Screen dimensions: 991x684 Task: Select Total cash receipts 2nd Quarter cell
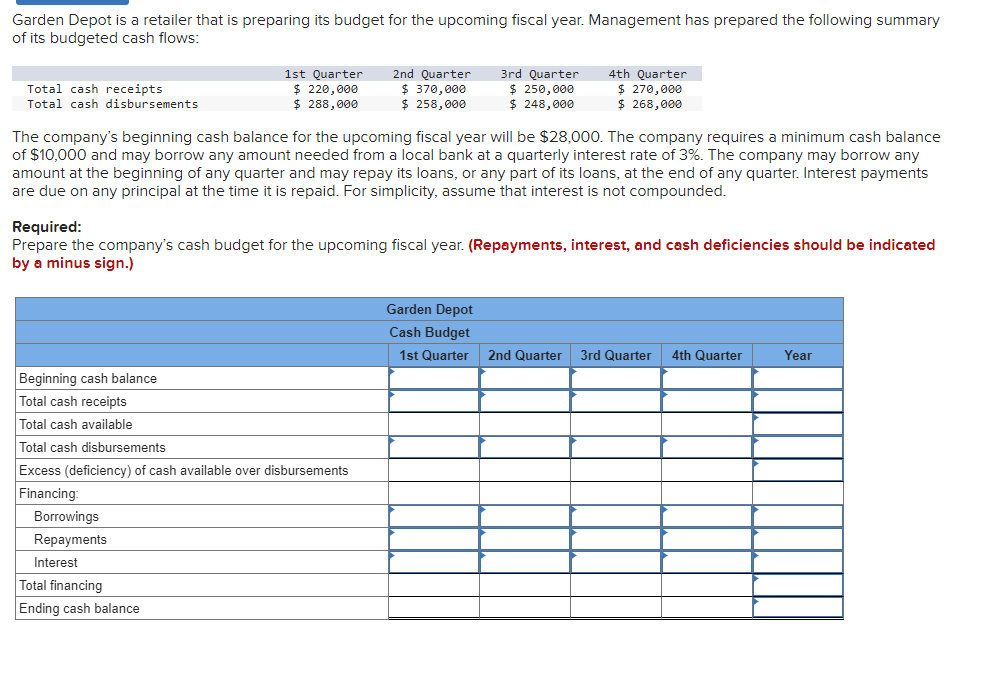[x=525, y=401]
